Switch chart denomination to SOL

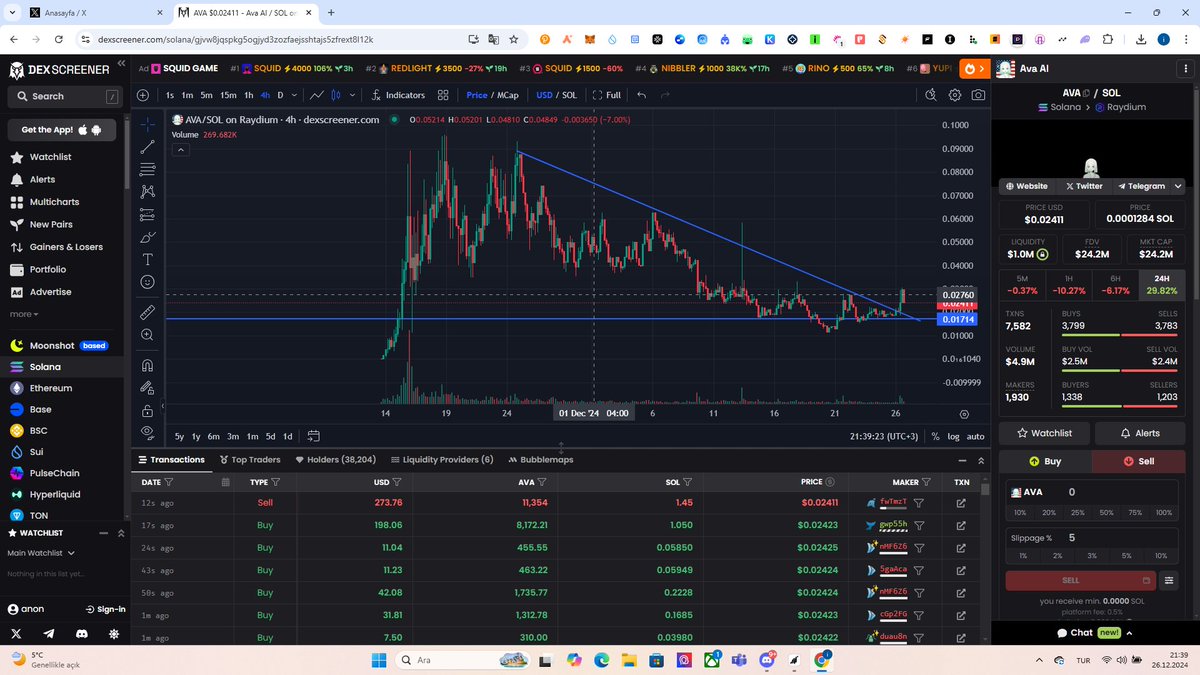coord(569,95)
